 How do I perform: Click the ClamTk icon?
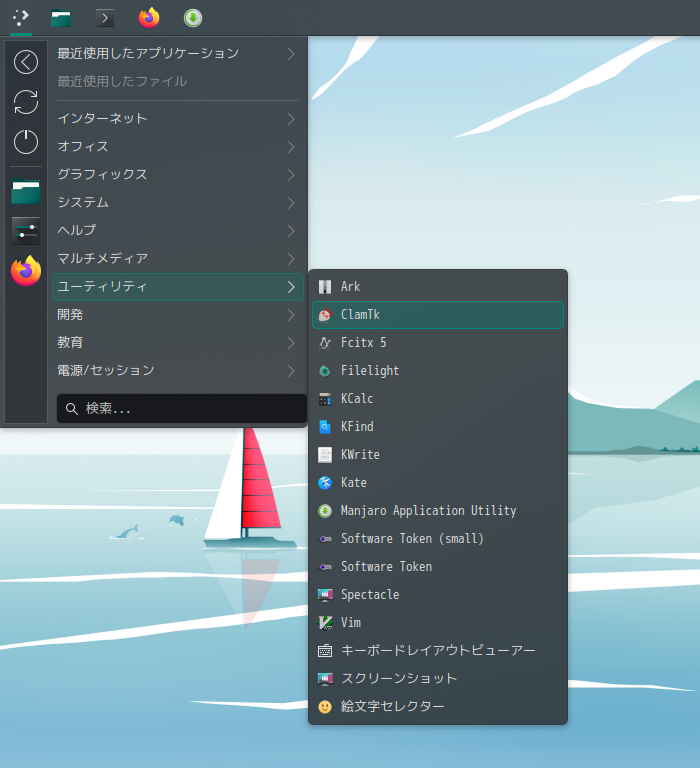(x=325, y=314)
